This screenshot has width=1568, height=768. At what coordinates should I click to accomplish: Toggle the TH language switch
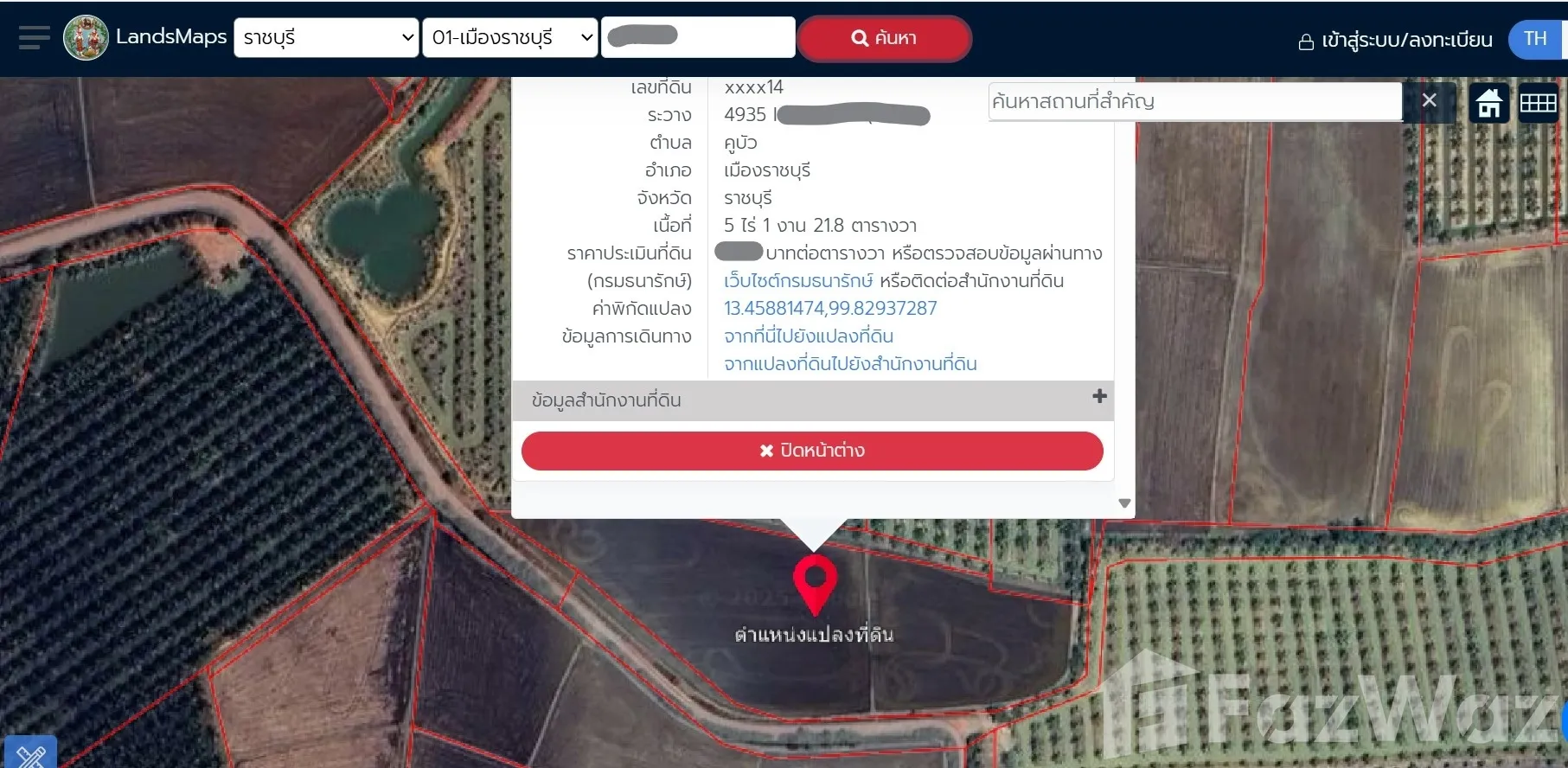coord(1535,39)
